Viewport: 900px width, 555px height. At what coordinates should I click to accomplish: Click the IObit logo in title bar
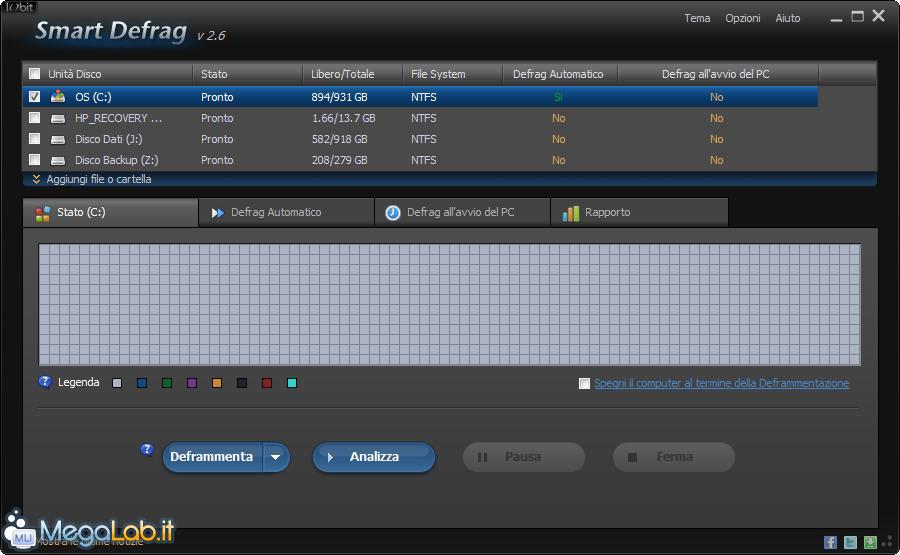click(19, 7)
